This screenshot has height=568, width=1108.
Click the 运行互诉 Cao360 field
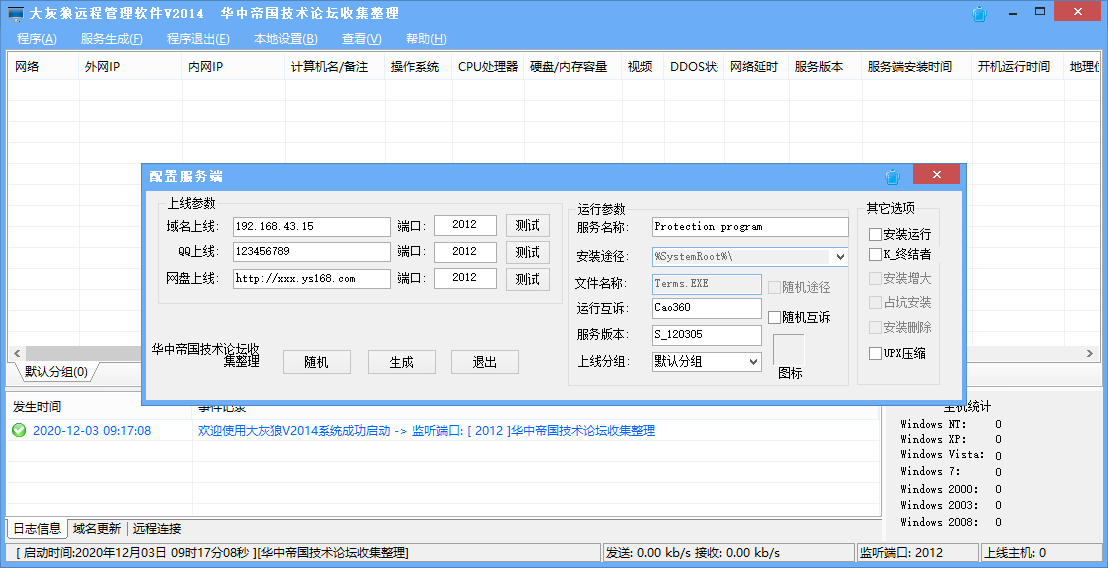pyautogui.click(x=707, y=308)
